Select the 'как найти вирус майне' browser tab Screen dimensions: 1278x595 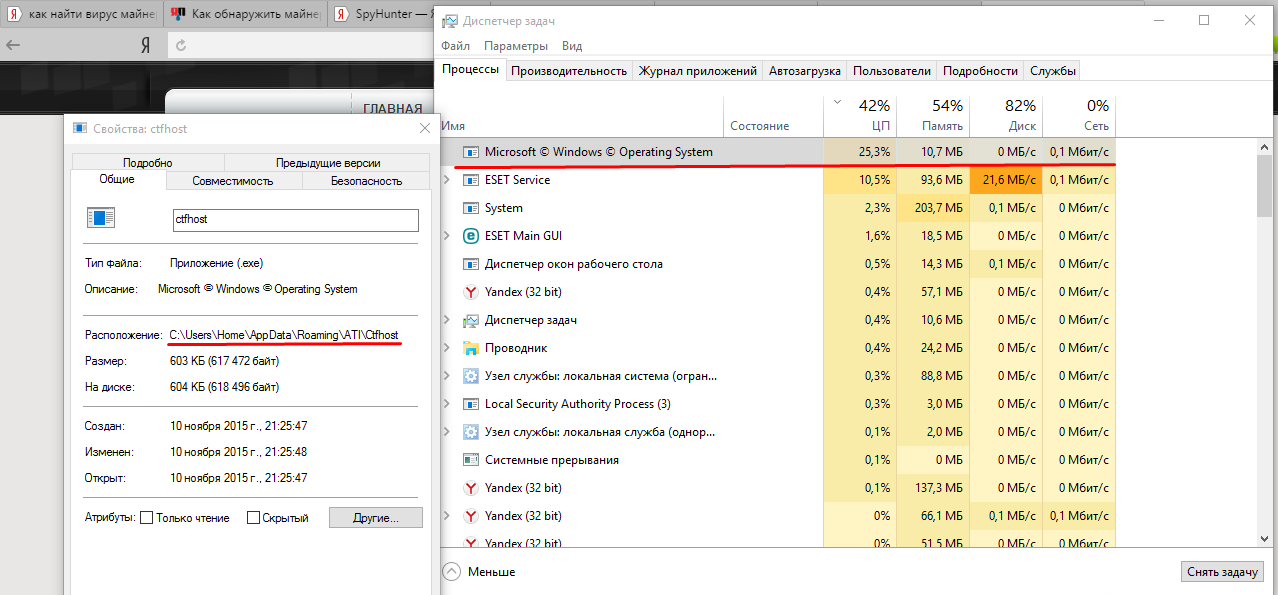pyautogui.click(x=80, y=15)
